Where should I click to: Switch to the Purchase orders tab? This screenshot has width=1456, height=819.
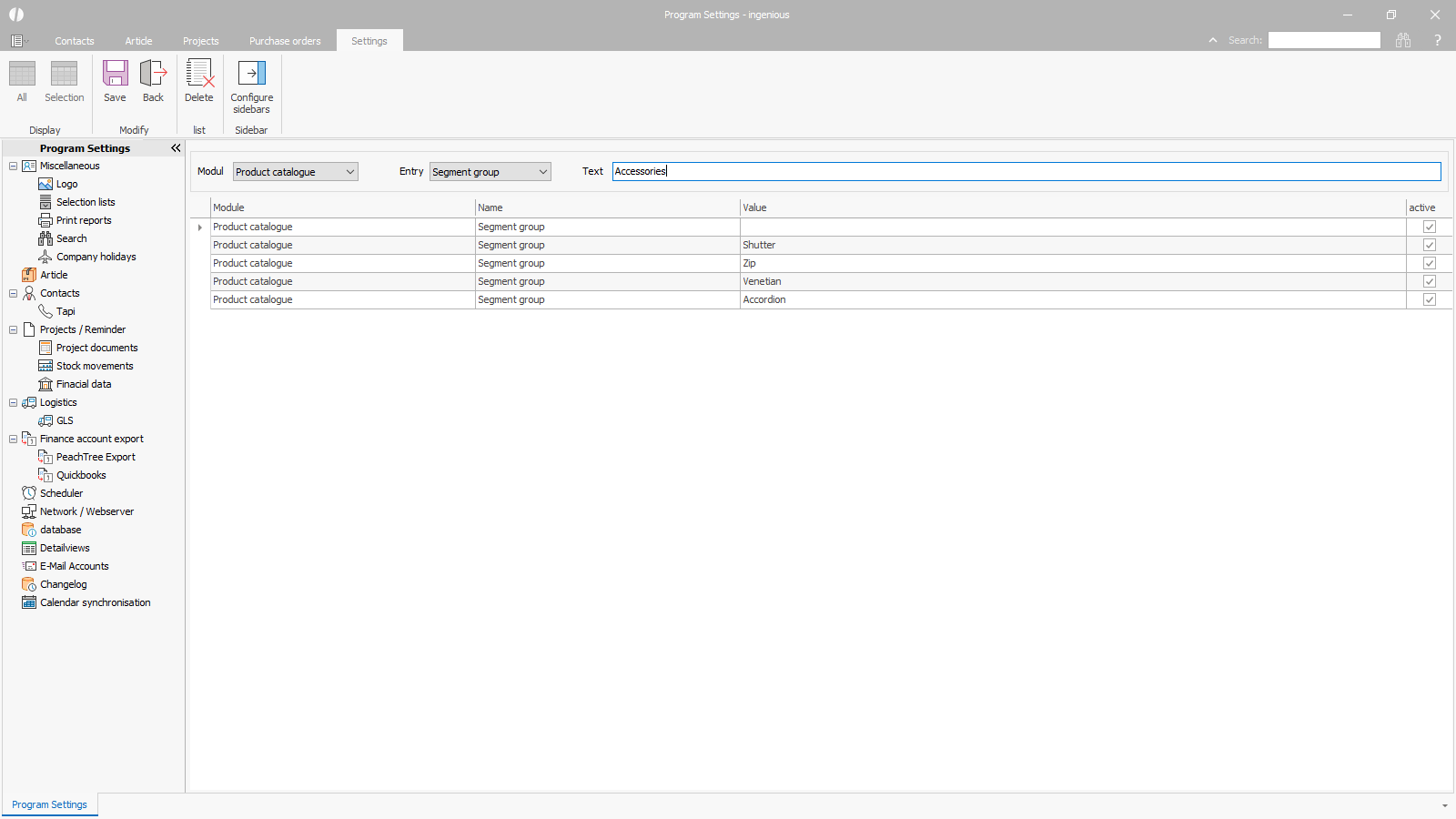(285, 41)
